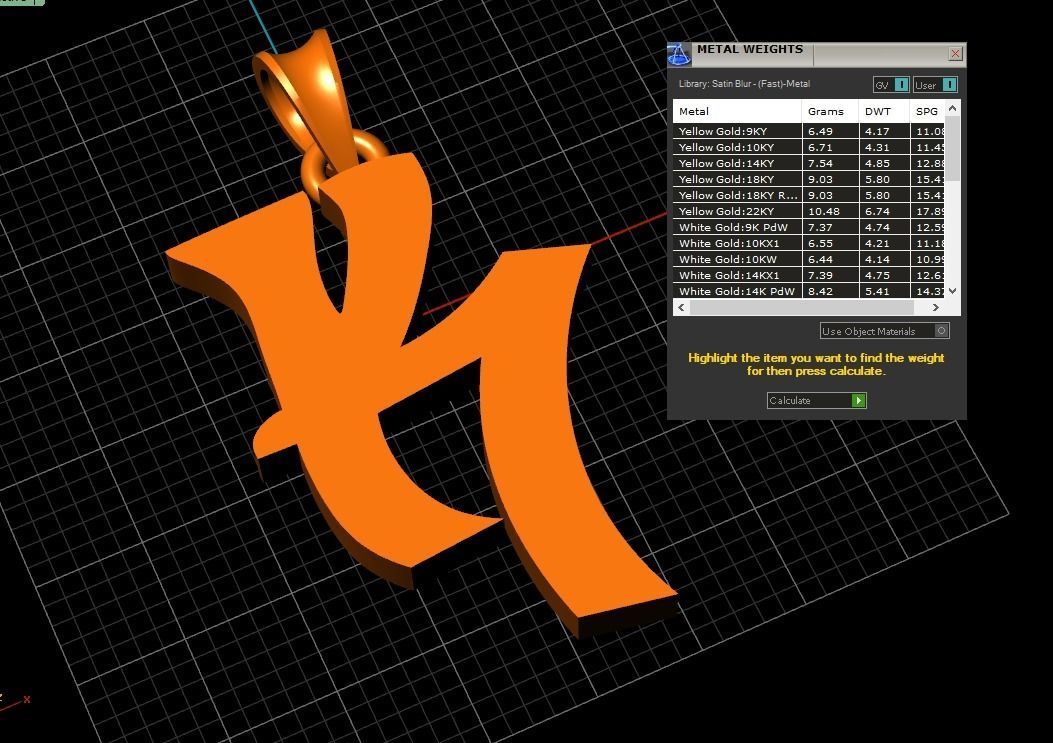Click the 7.37 grams cell
Viewport: 1053px width, 743px height.
coord(830,227)
